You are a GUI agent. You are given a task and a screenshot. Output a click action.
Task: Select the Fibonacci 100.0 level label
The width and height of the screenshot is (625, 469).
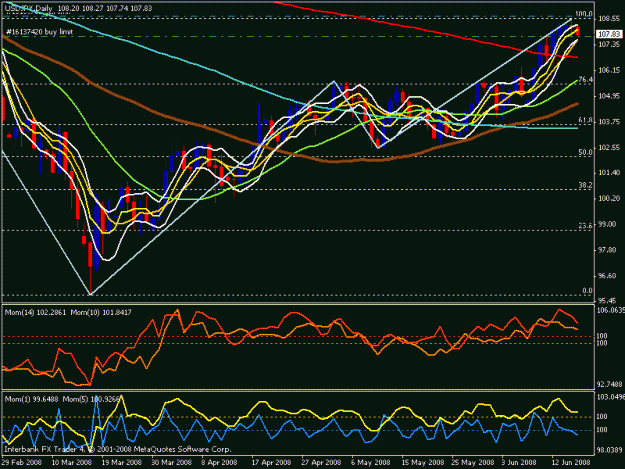point(584,14)
